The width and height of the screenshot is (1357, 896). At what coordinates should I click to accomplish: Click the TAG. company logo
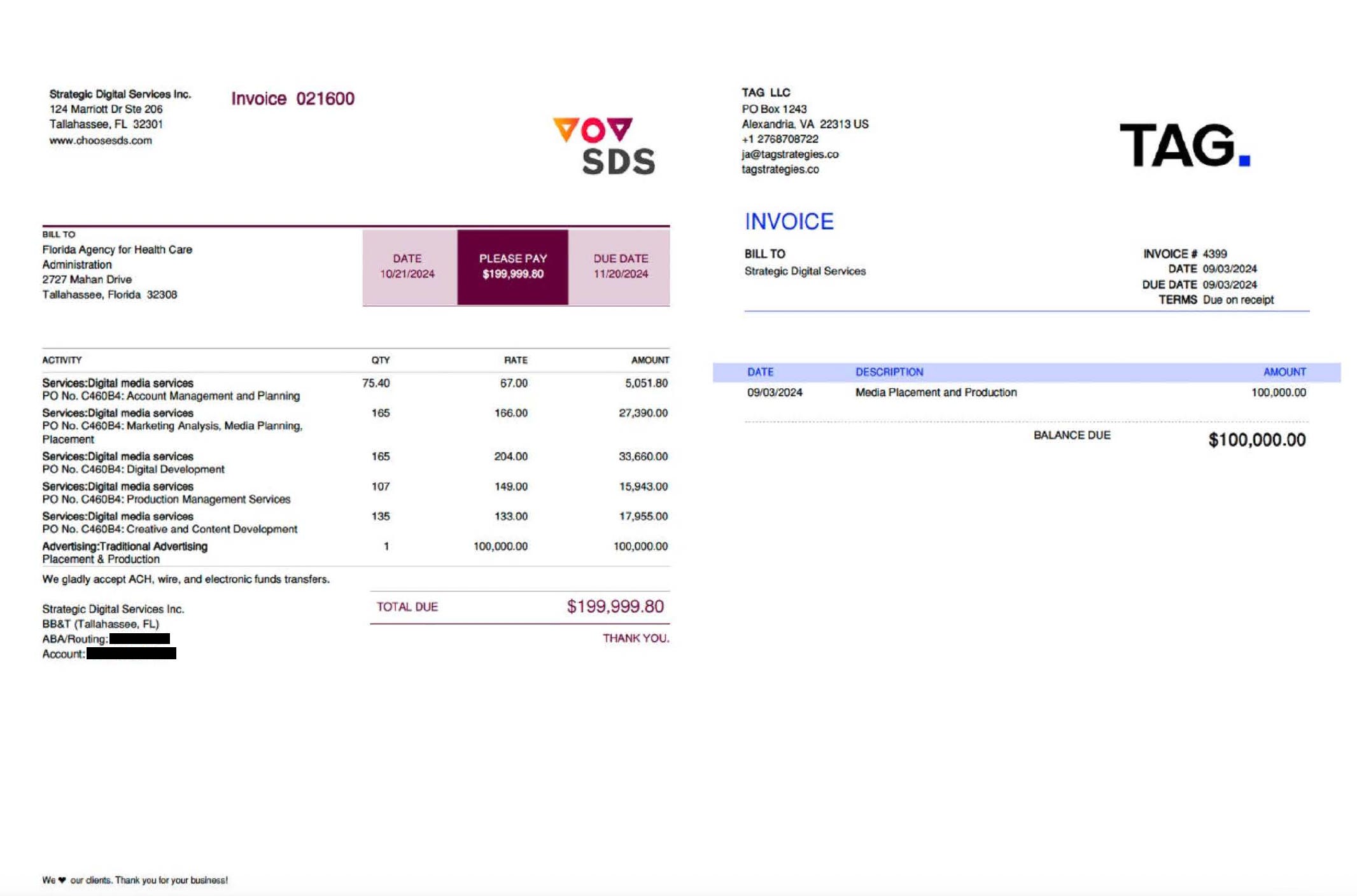pos(1185,146)
